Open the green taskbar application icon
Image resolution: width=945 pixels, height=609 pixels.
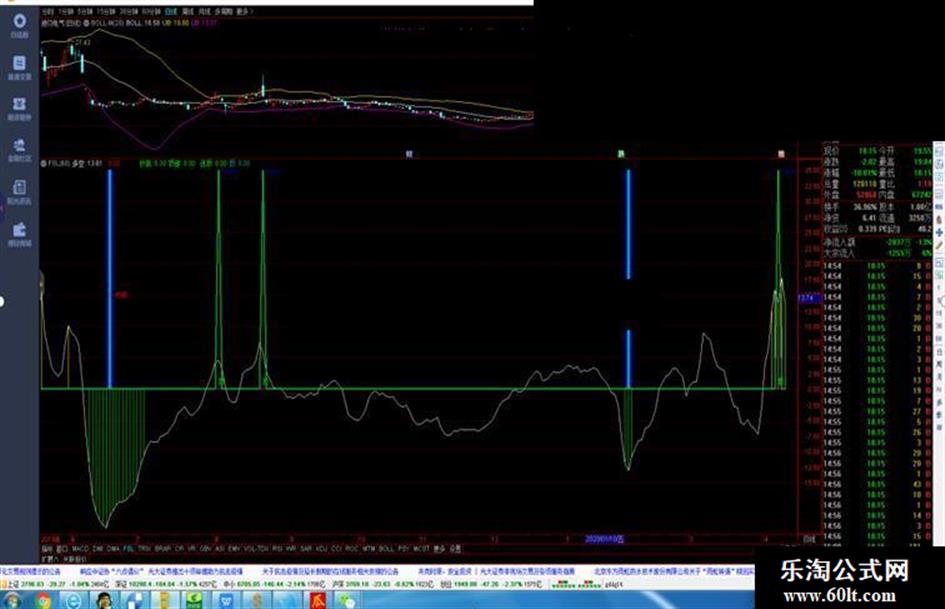coord(196,601)
